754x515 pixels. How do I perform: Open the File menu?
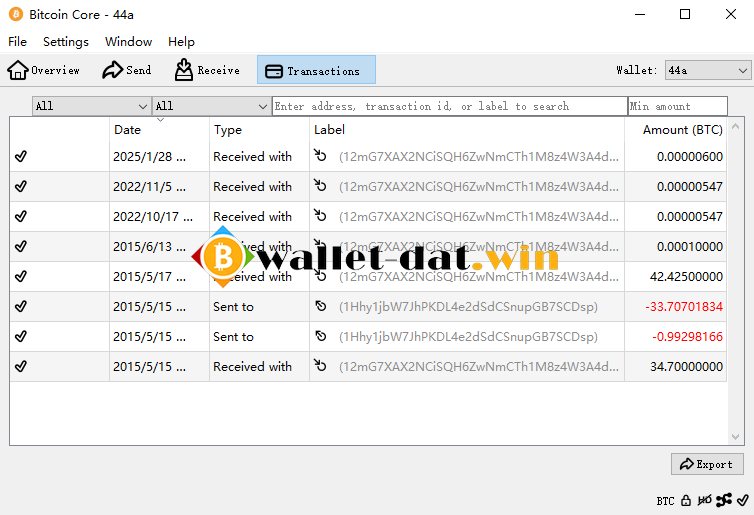pos(17,42)
